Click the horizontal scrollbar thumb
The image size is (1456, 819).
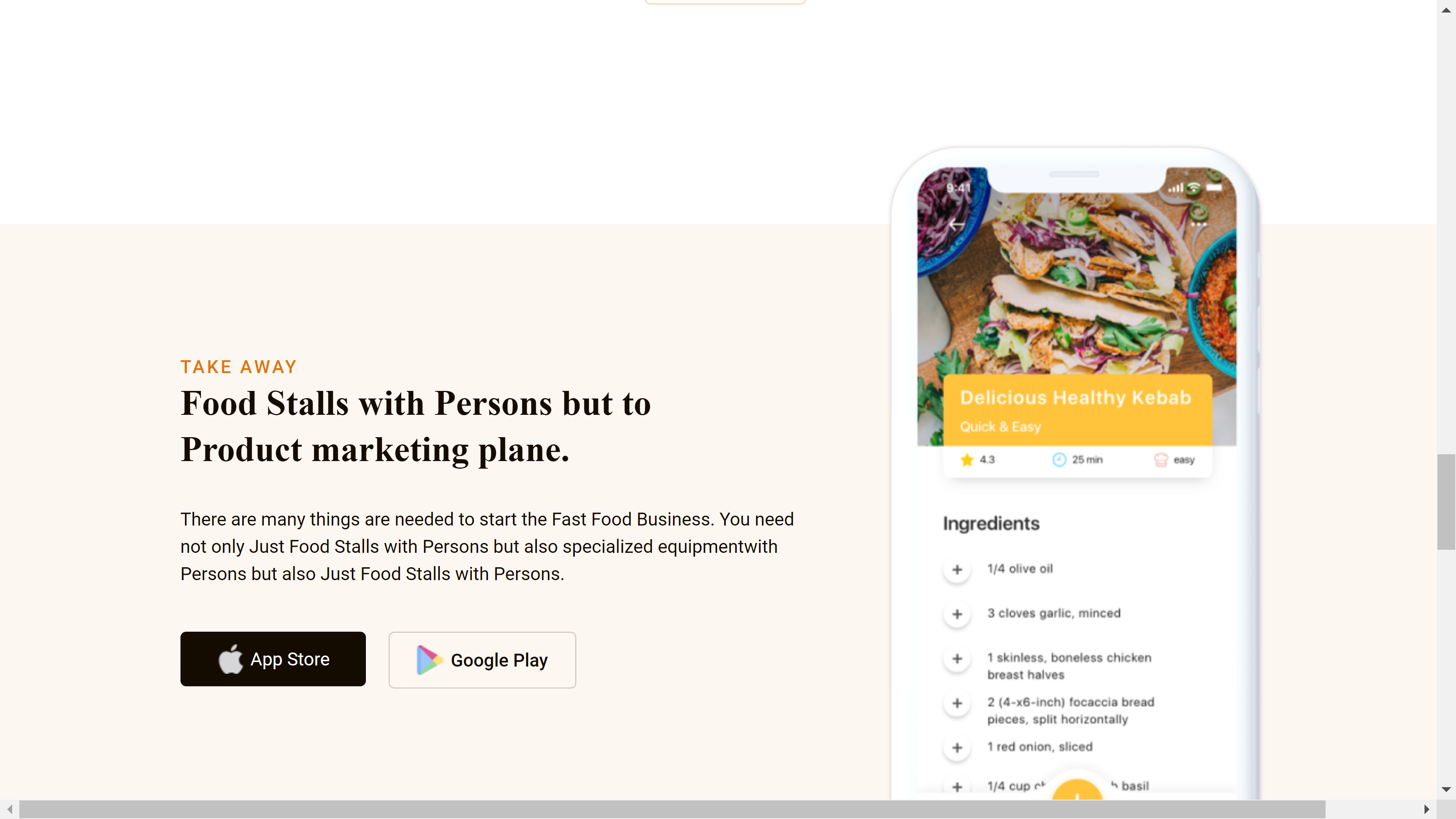tap(672, 809)
